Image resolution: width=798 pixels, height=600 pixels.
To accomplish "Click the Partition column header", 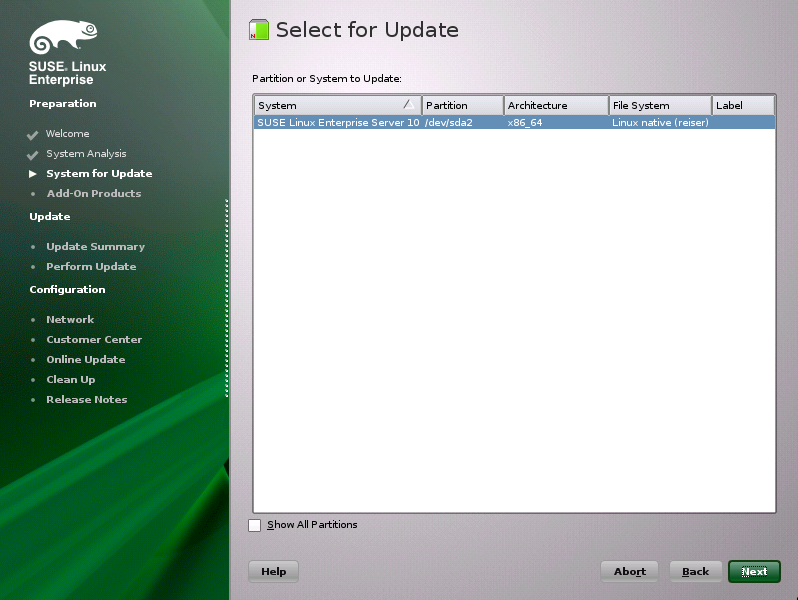I will 463,105.
